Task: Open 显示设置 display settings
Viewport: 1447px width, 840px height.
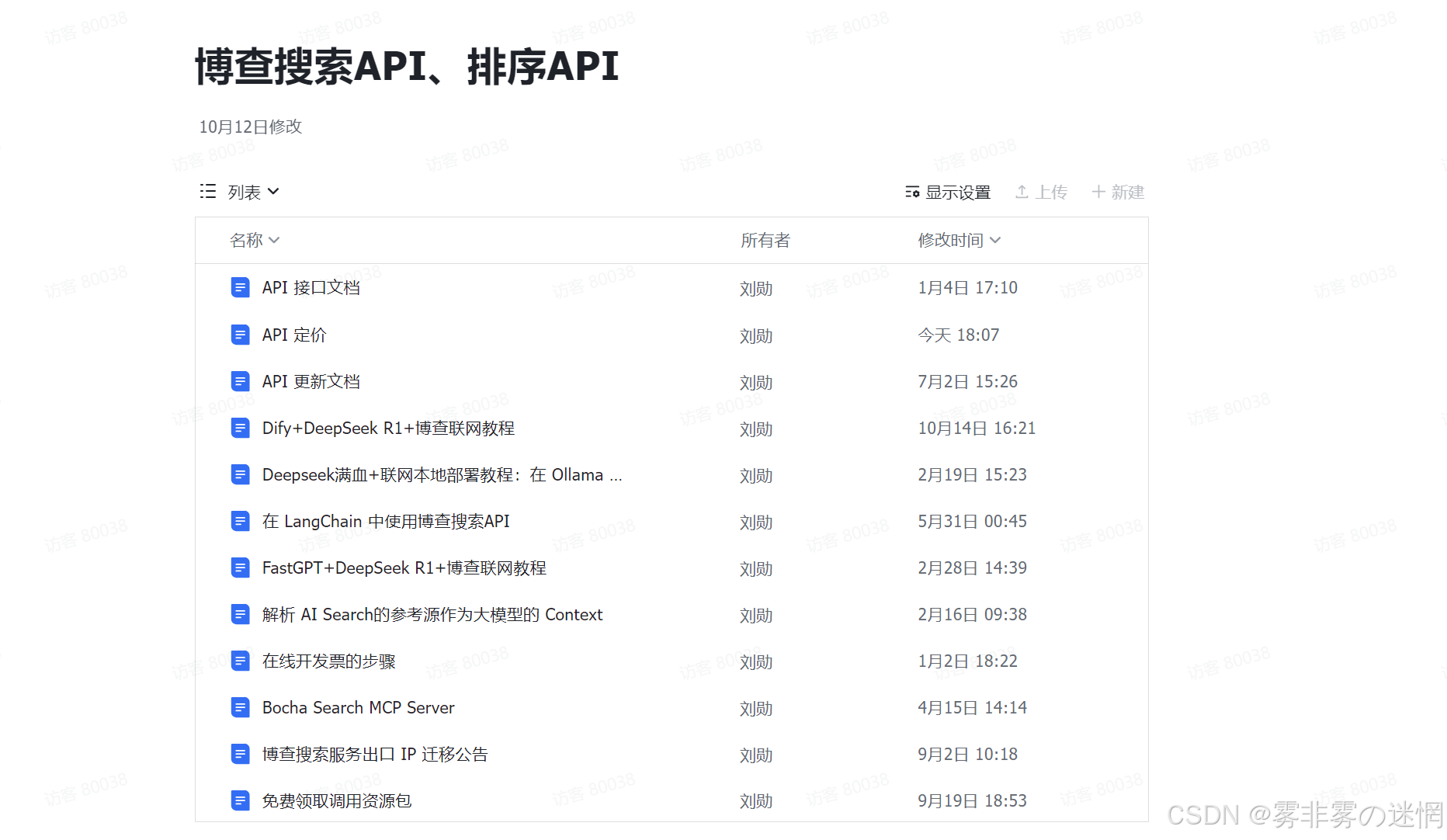Action: tap(948, 192)
